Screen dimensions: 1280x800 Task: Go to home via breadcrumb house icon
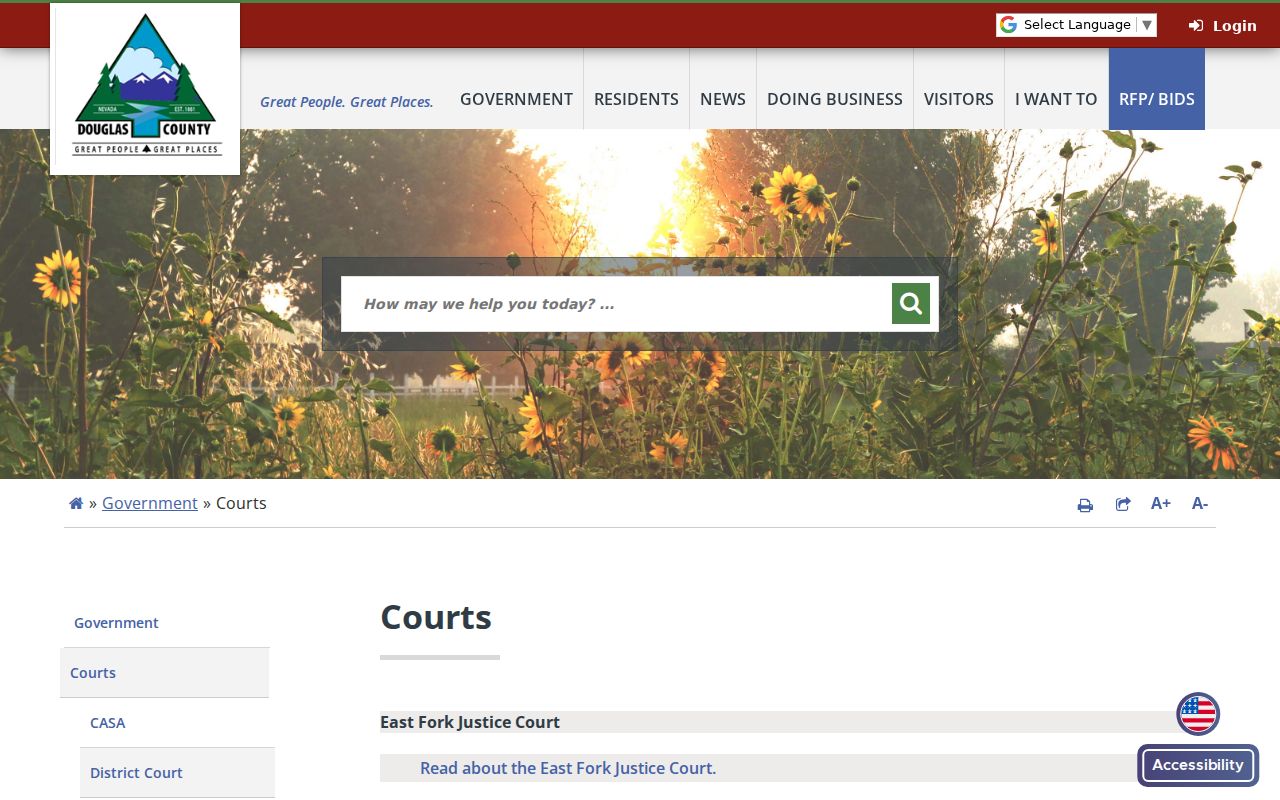click(76, 503)
